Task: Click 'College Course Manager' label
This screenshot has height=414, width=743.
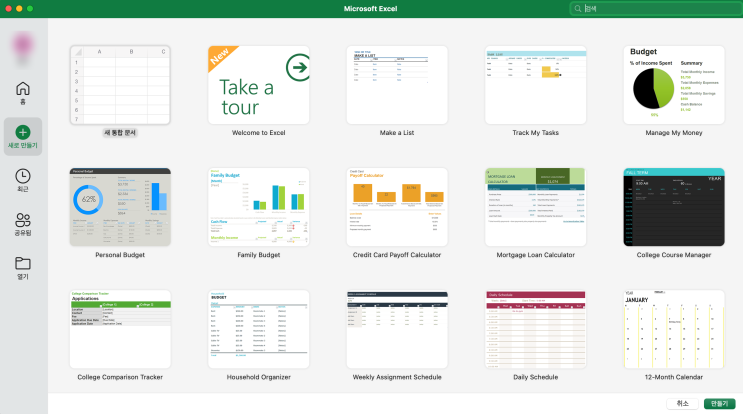Action: coord(674,255)
